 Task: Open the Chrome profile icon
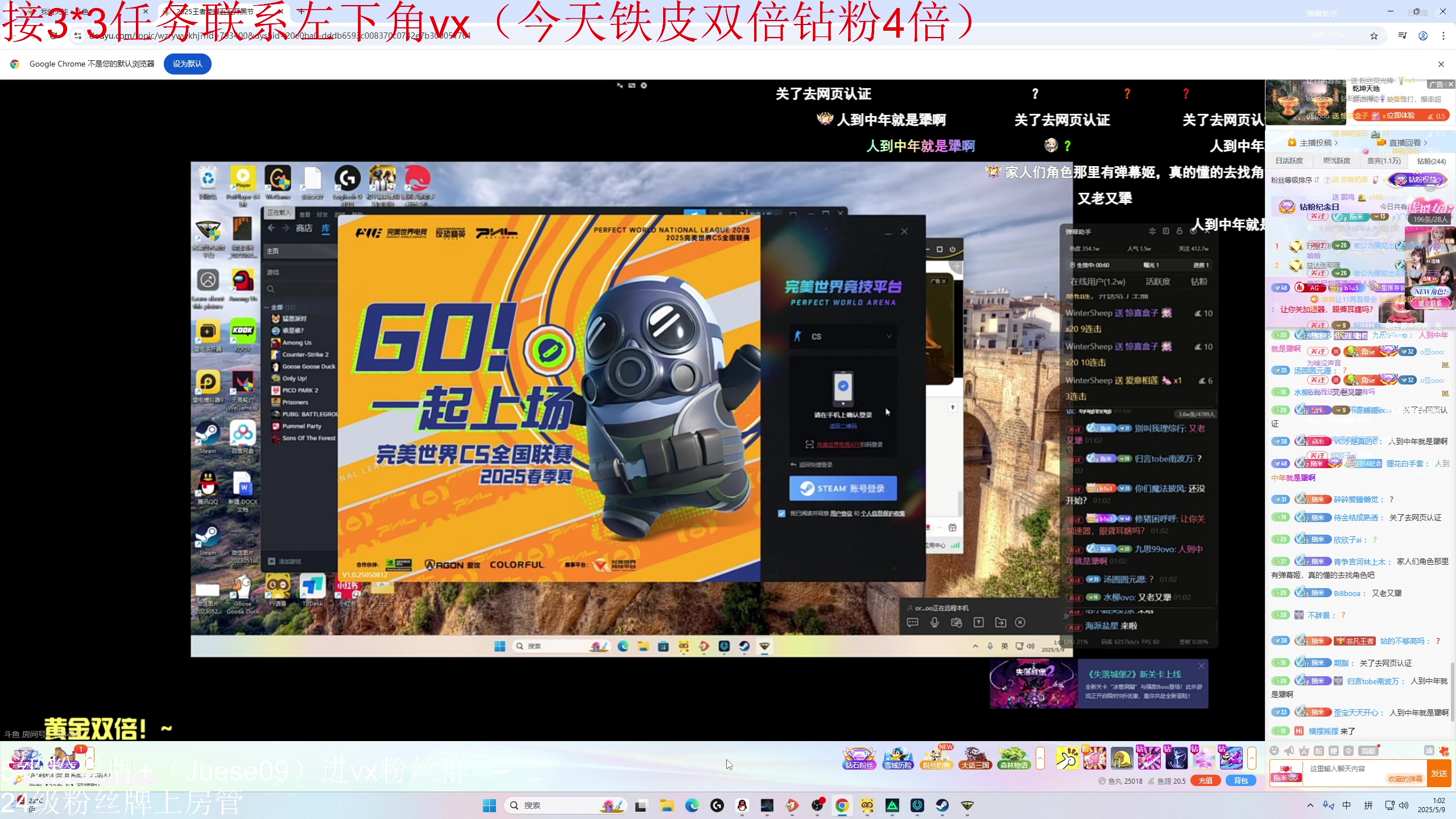pos(1423,36)
